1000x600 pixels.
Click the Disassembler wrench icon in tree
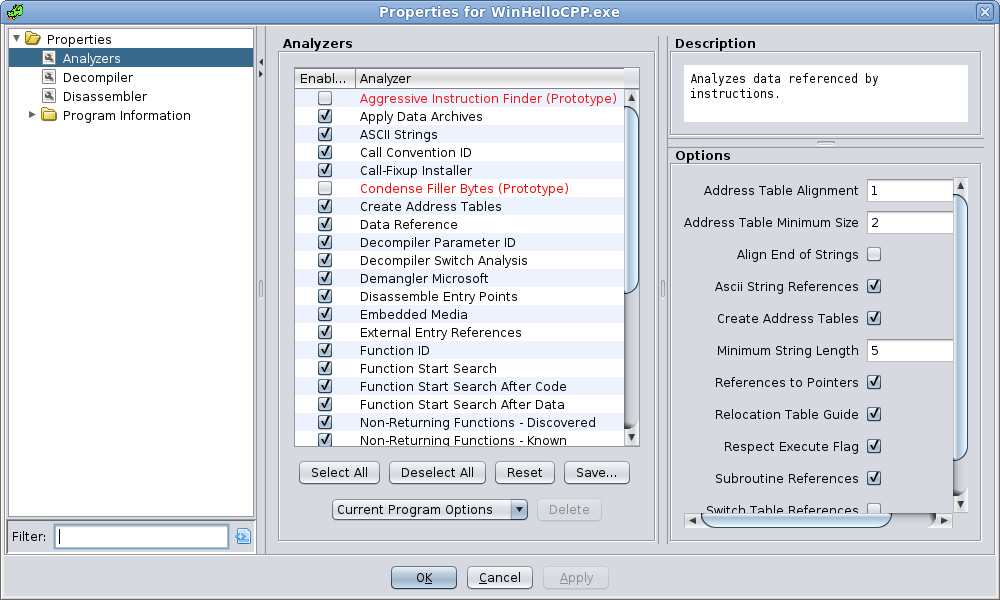coord(49,97)
